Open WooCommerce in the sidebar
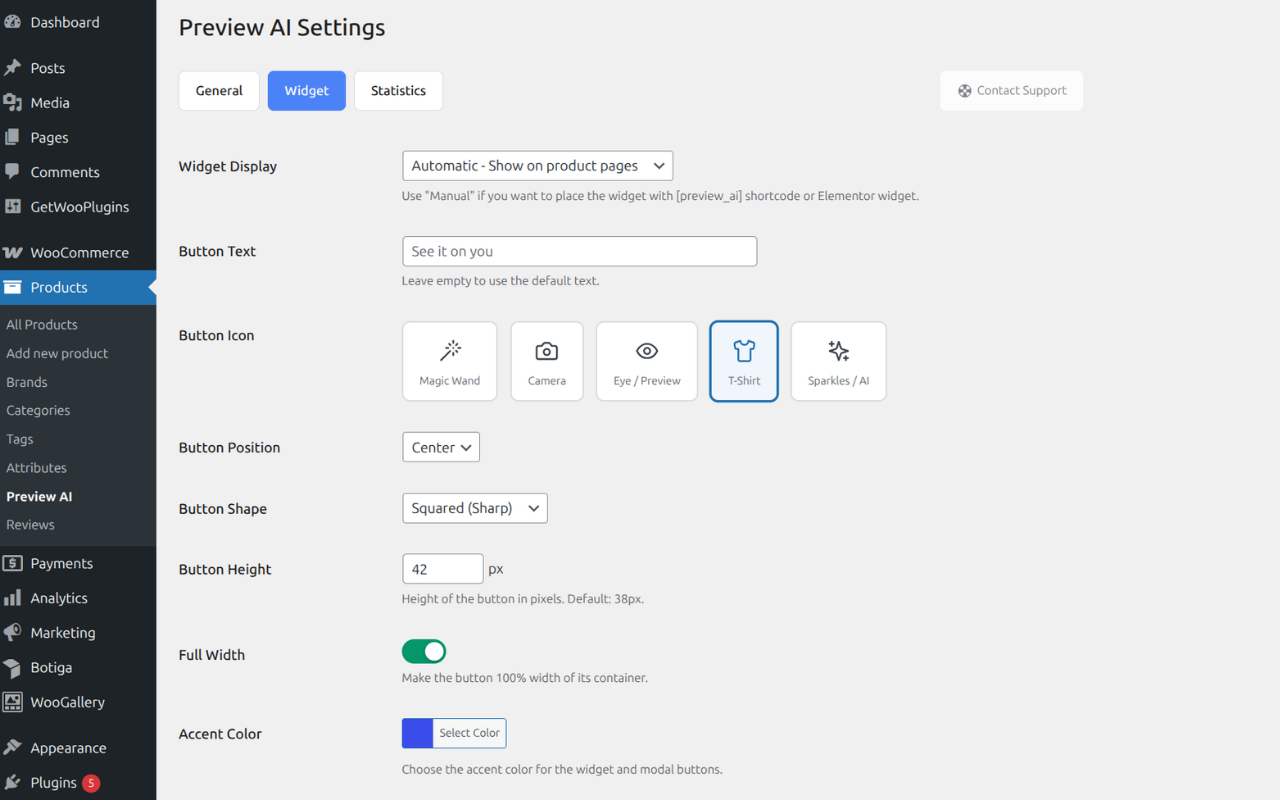1280x800 pixels. pyautogui.click(x=79, y=253)
